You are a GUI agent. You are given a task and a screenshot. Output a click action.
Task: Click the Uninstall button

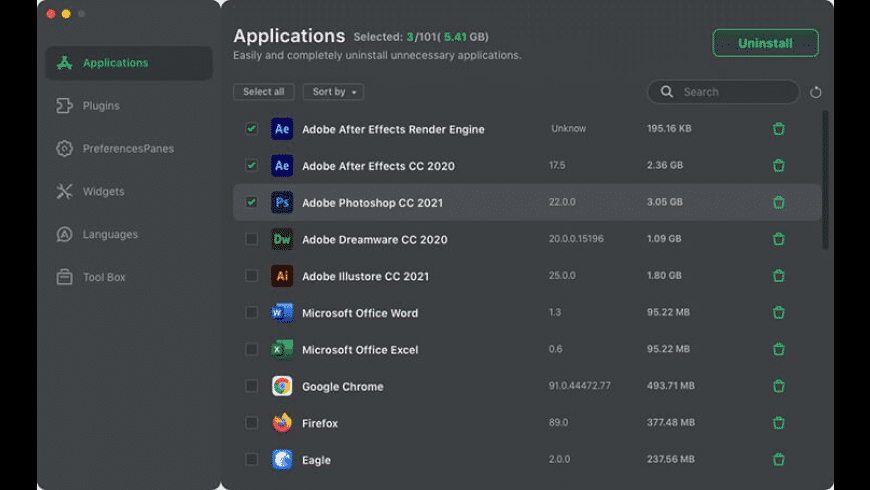pos(765,43)
